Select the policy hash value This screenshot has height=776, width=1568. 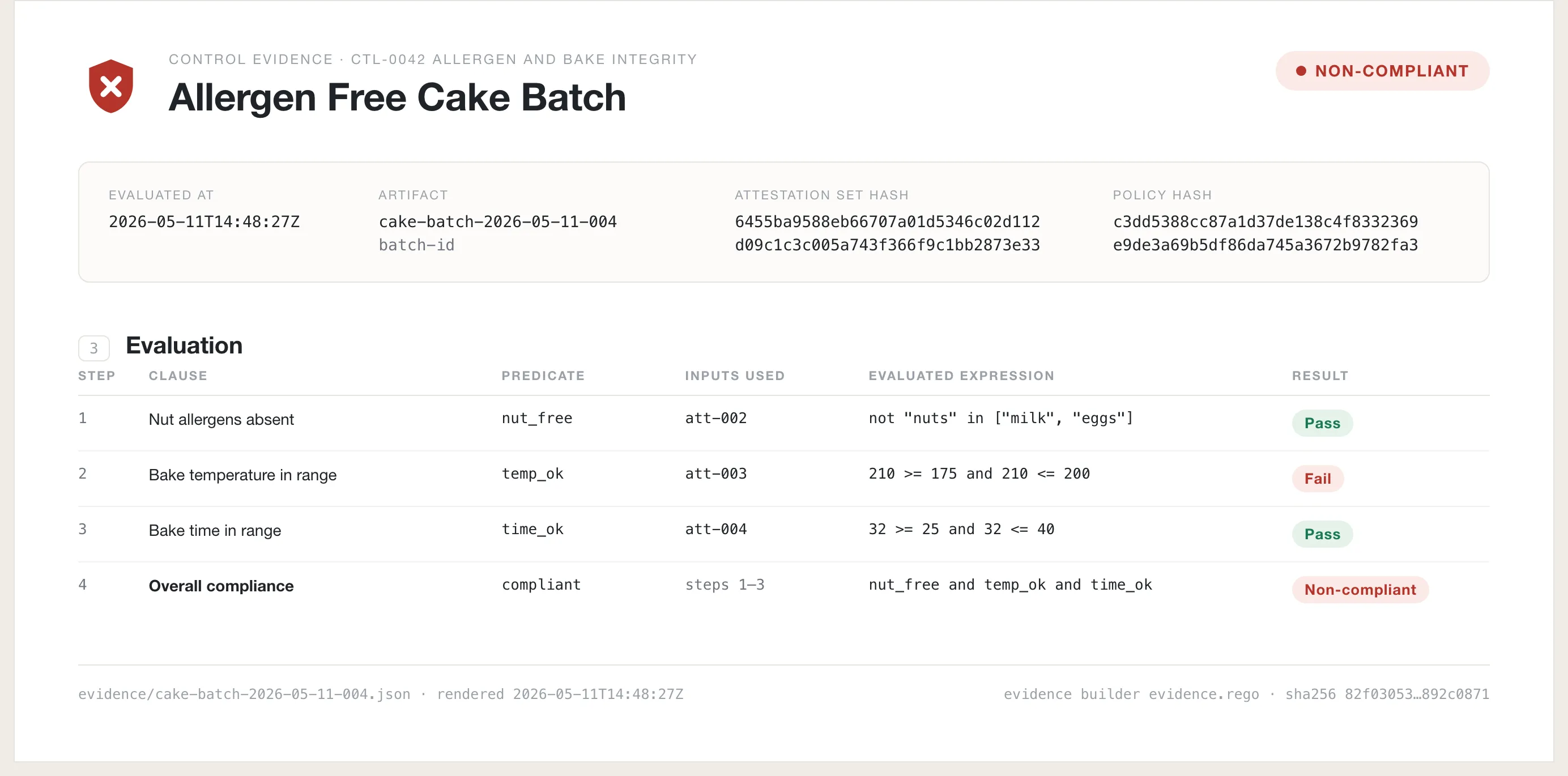pos(1265,233)
